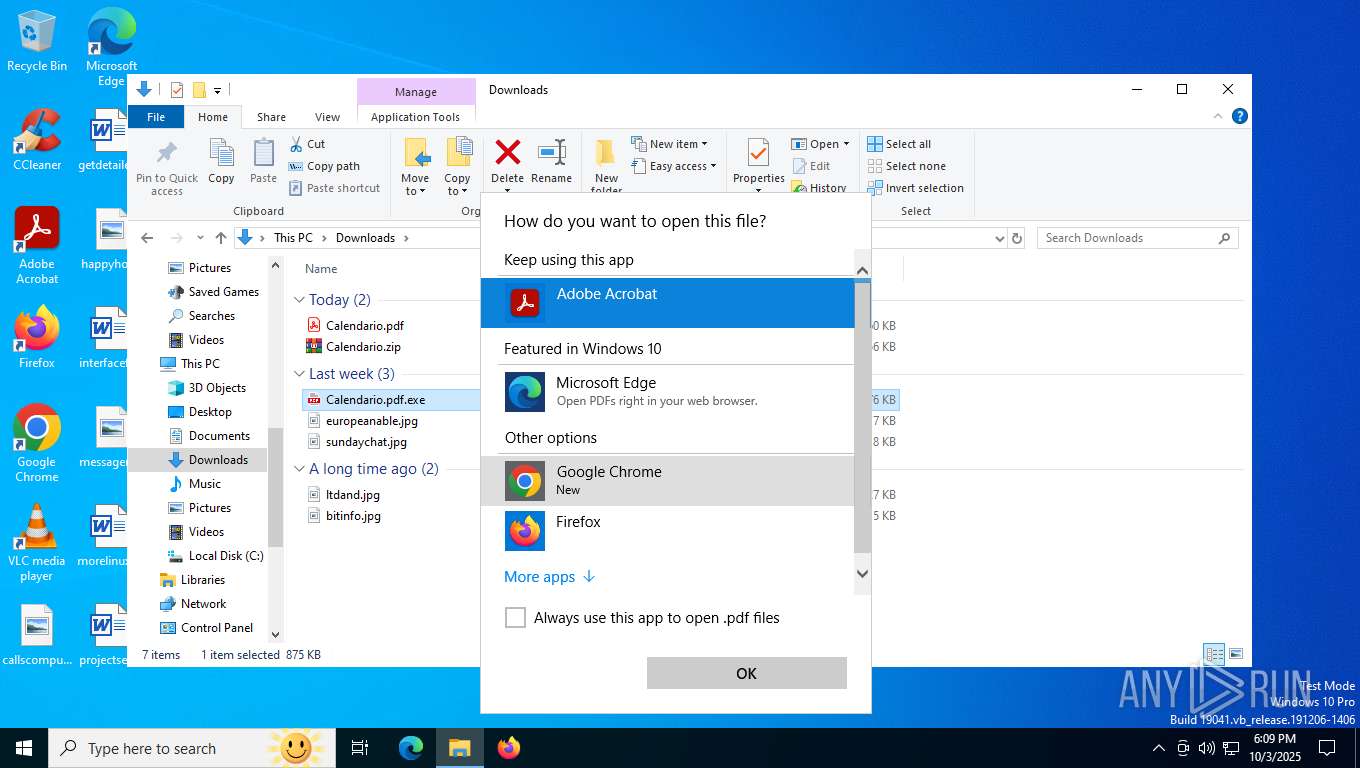The image size is (1360, 768).
Task: Select the Calendario.zip file
Action: (x=363, y=347)
